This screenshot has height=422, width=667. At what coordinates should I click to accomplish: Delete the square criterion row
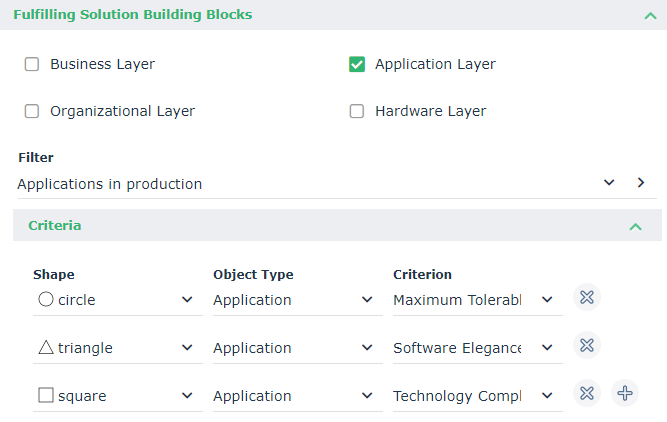[587, 394]
